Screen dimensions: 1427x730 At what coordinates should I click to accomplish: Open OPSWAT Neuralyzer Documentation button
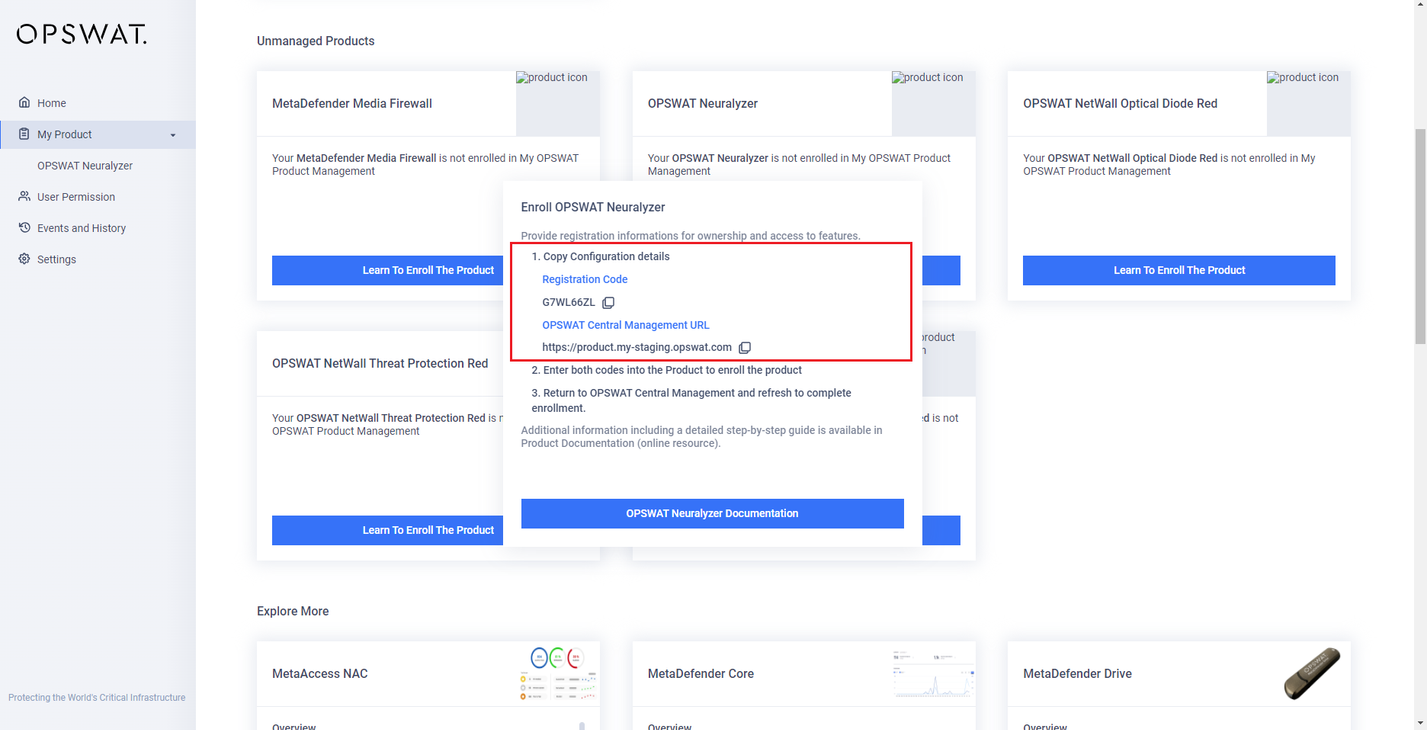pyautogui.click(x=712, y=513)
